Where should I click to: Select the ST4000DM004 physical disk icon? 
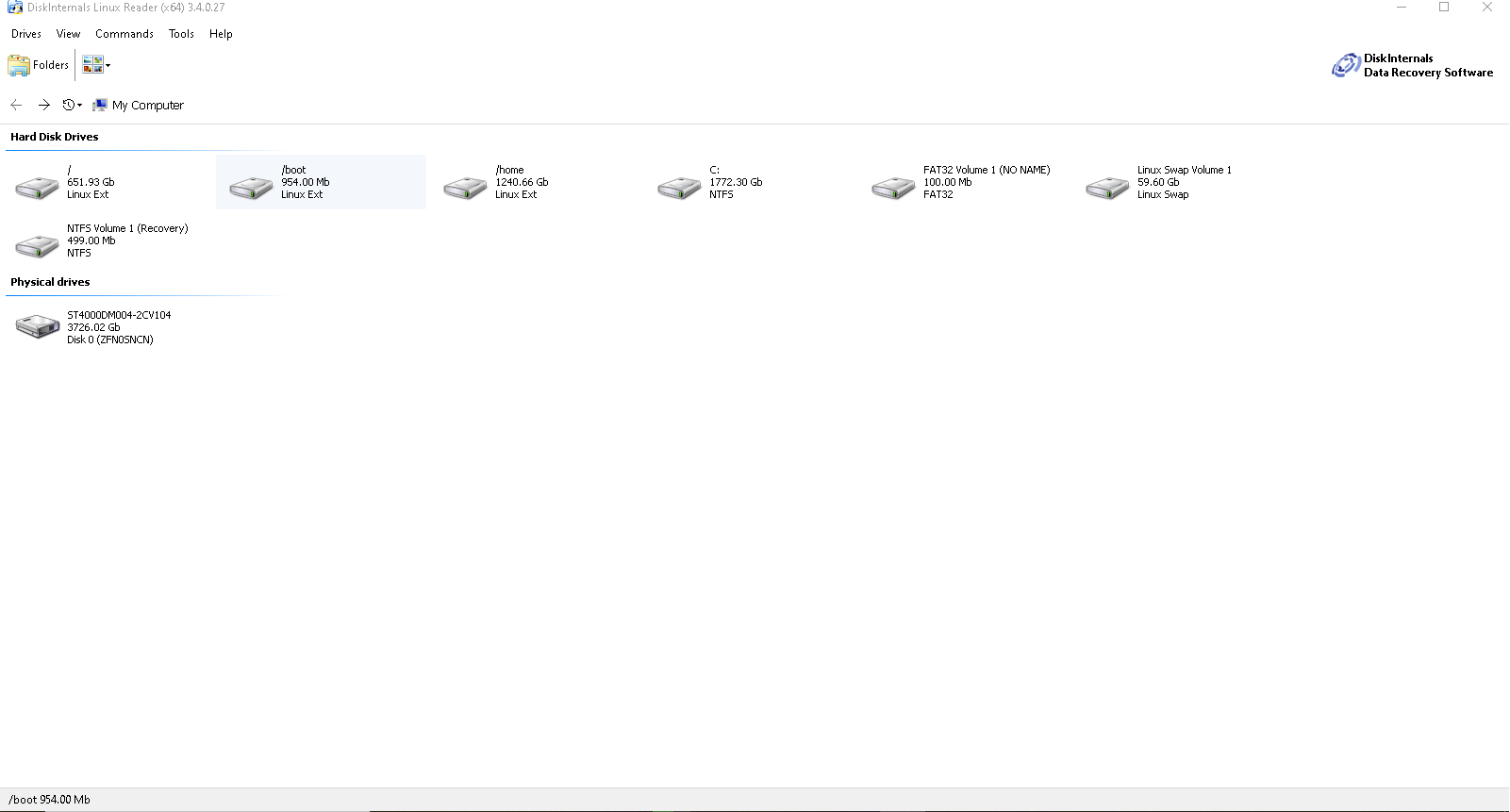coord(38,326)
